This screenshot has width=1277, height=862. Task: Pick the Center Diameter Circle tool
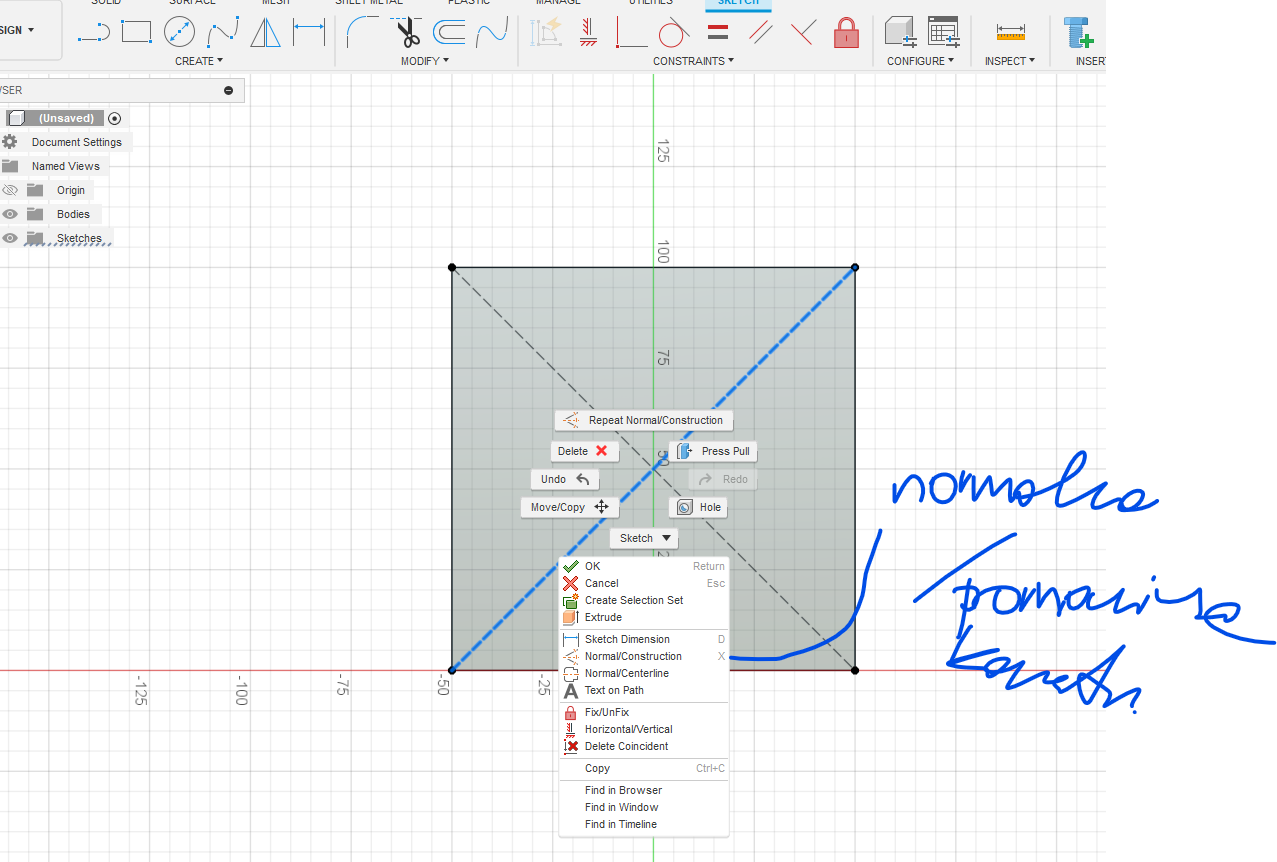tap(179, 33)
